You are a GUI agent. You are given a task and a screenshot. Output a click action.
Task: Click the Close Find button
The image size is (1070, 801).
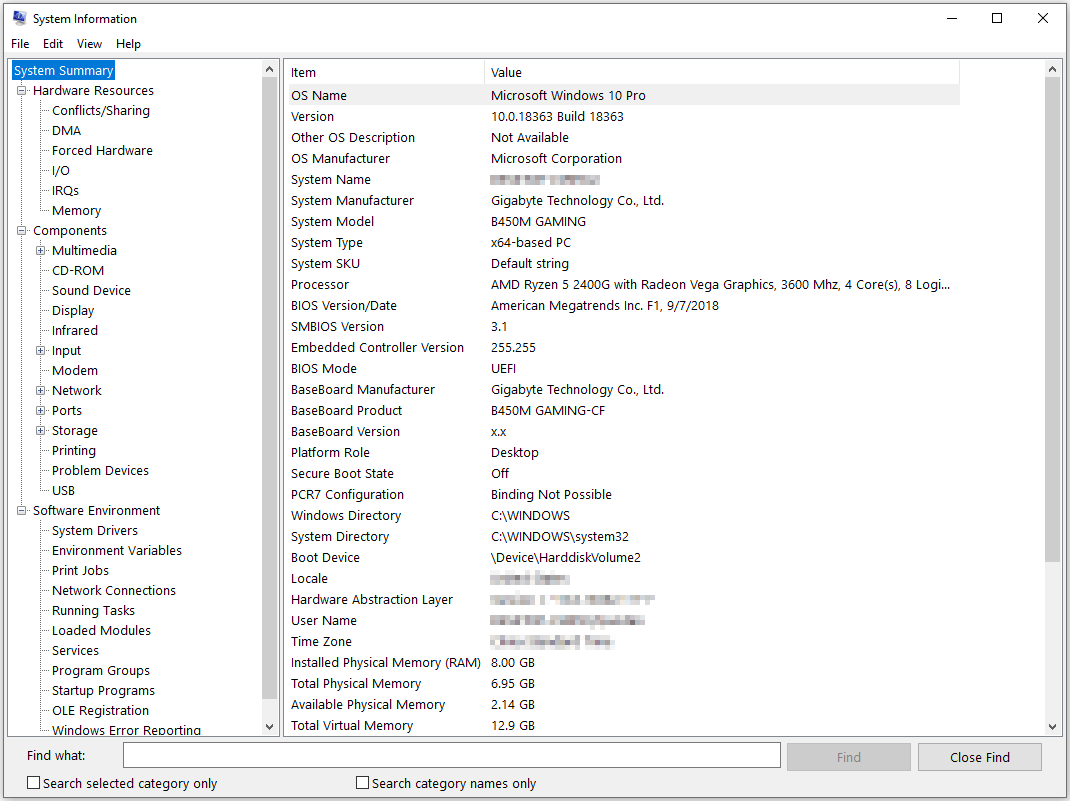point(979,757)
